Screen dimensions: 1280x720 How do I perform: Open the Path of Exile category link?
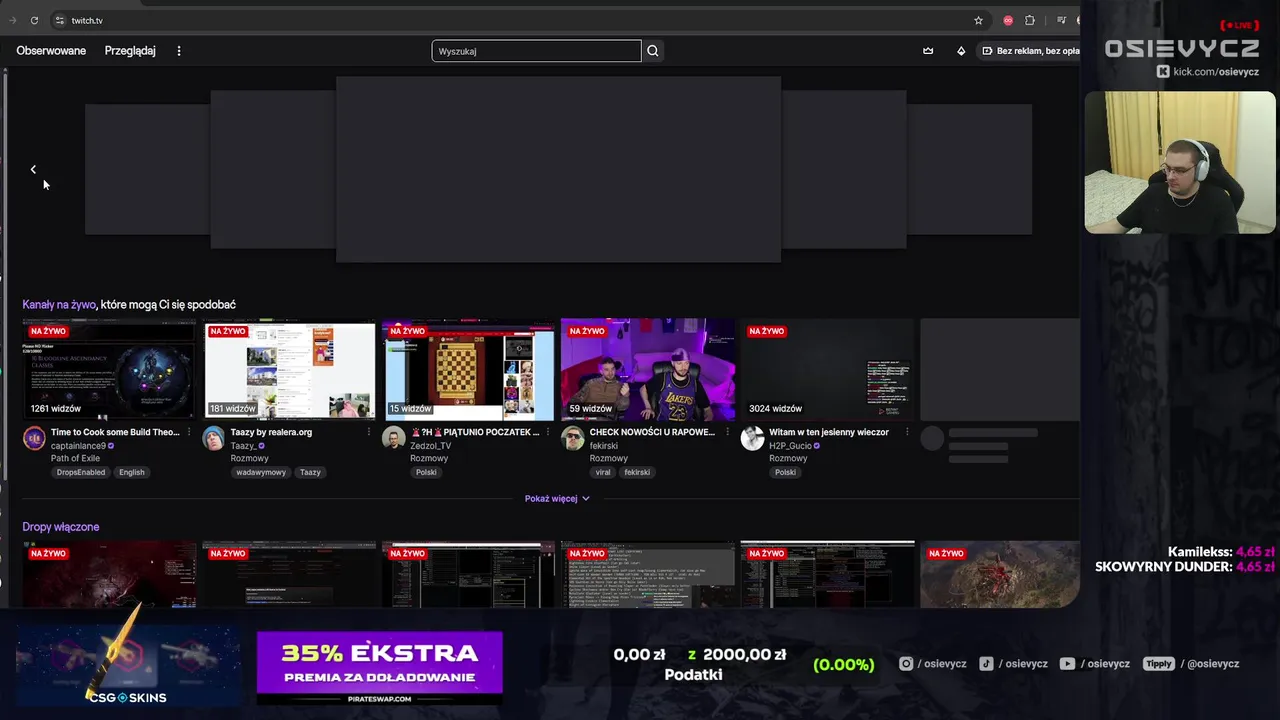tap(75, 458)
